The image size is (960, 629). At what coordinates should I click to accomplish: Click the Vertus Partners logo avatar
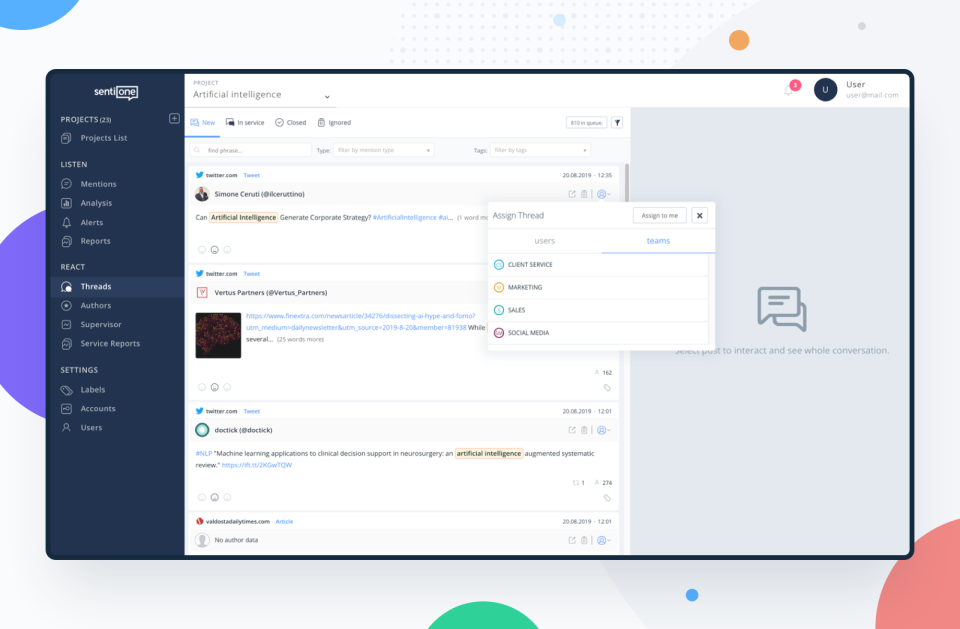pos(202,293)
